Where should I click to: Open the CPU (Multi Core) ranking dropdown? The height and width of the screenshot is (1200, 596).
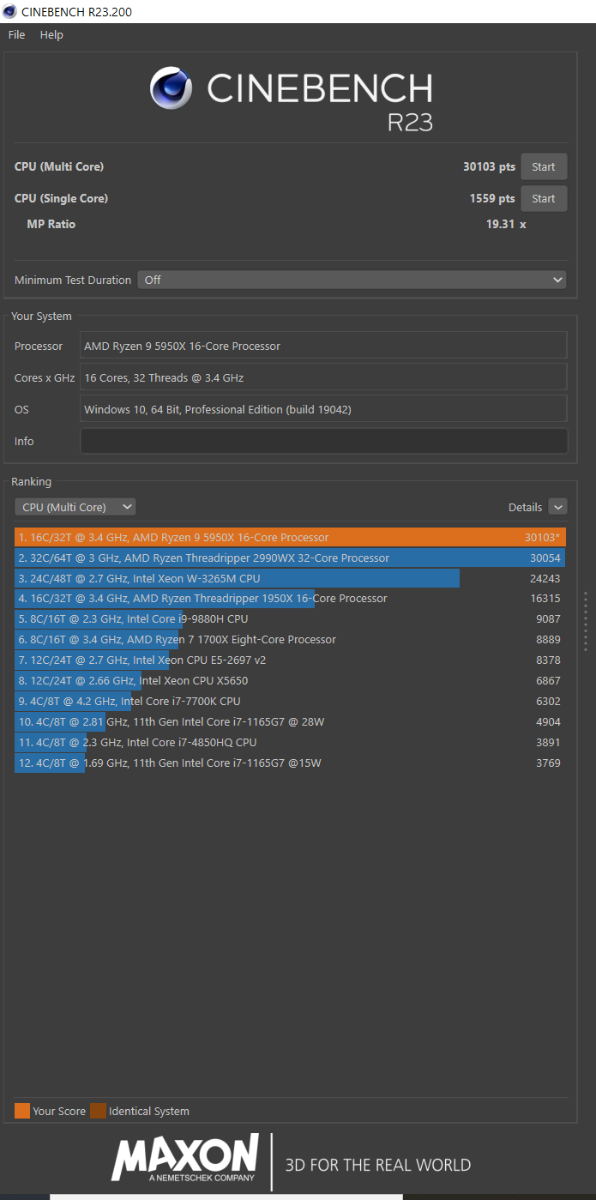(x=75, y=507)
